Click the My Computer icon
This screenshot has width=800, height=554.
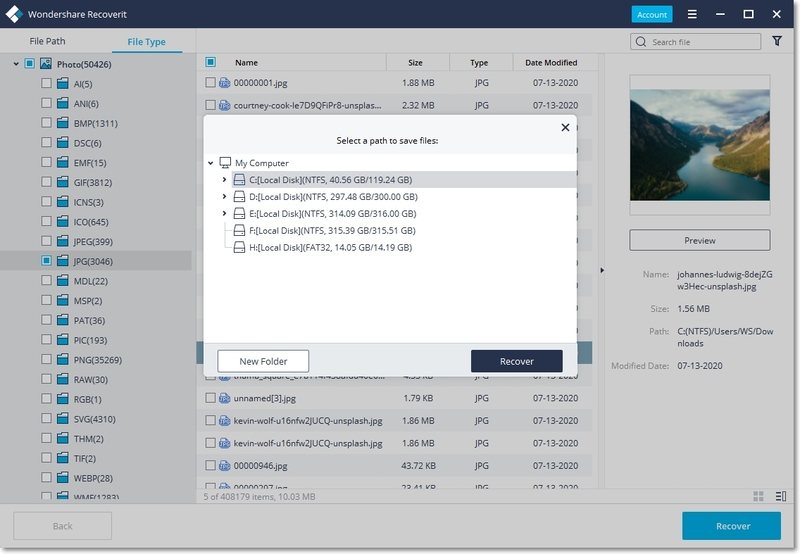pyautogui.click(x=225, y=163)
